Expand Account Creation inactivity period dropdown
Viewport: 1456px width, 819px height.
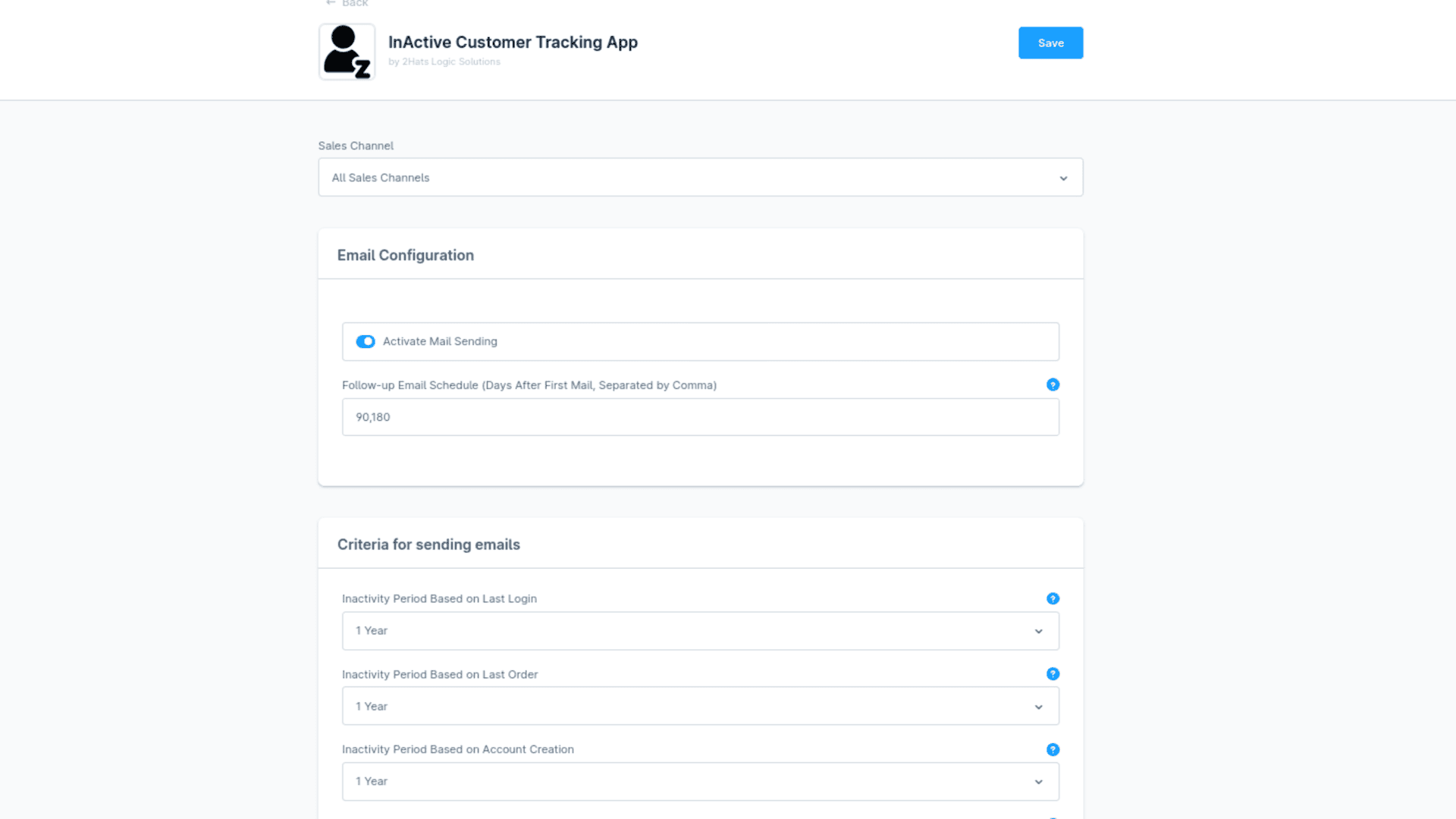[700, 781]
